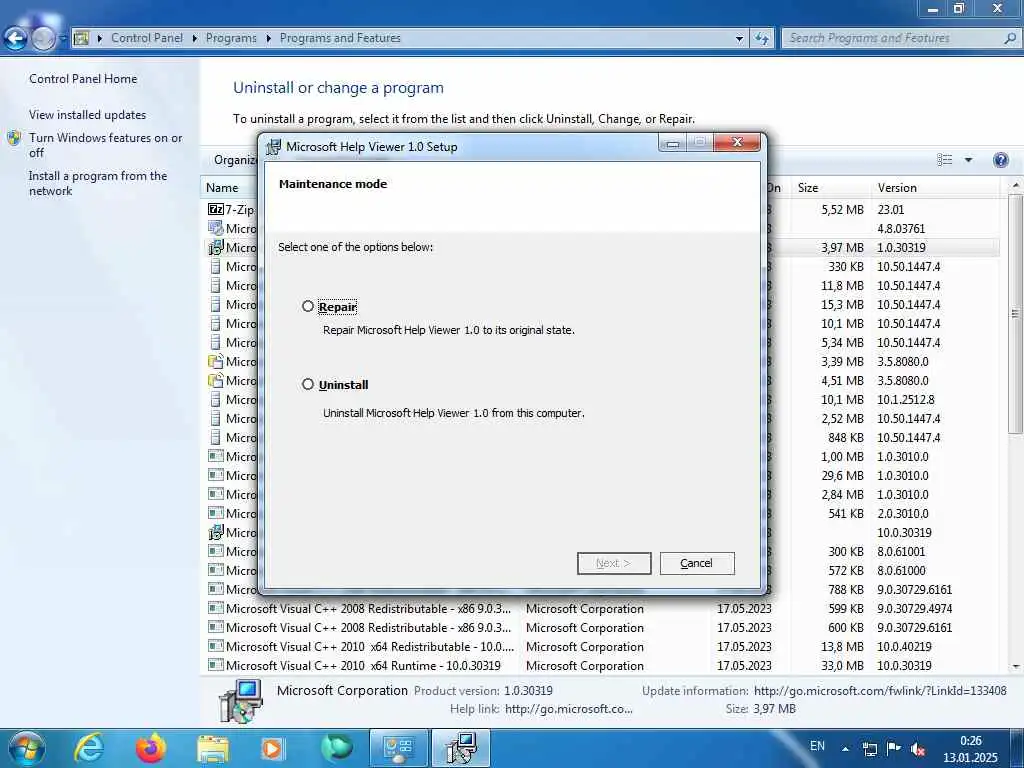Click icon of Visual C++ 2010 x64 Redistributable
Screen dimensions: 1024x768
216,646
